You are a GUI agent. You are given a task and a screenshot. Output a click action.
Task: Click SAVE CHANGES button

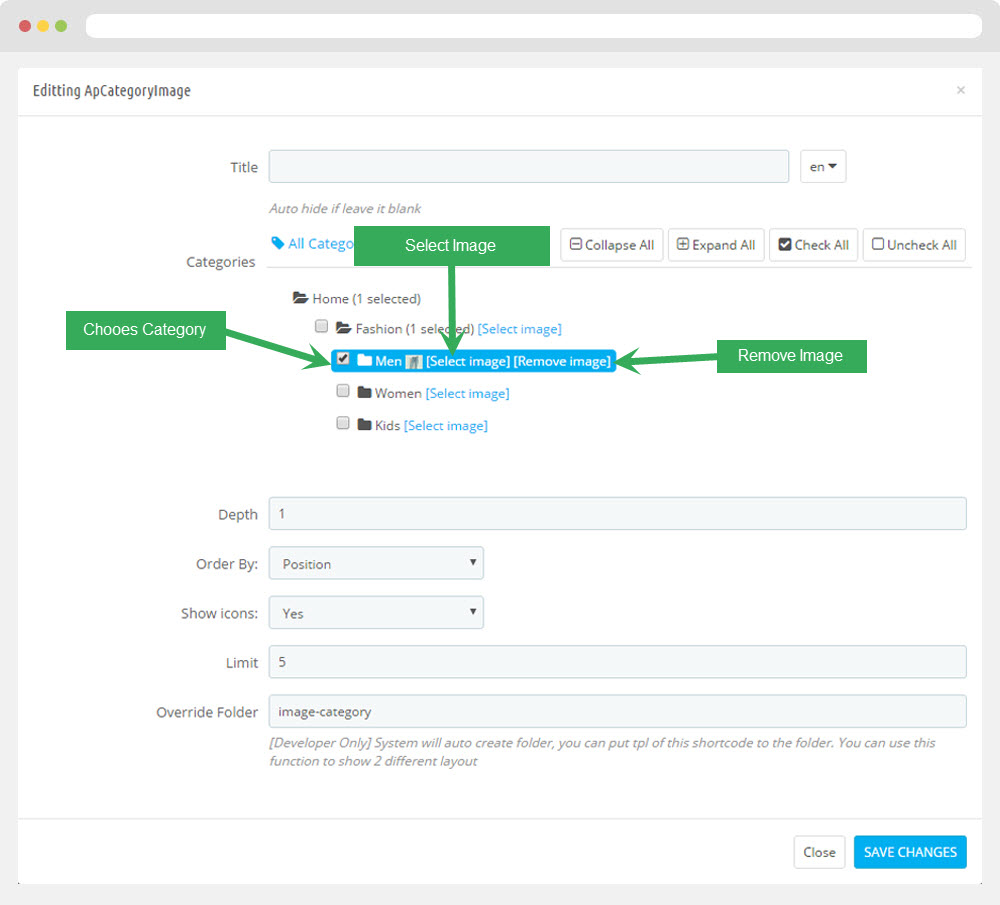click(x=910, y=852)
